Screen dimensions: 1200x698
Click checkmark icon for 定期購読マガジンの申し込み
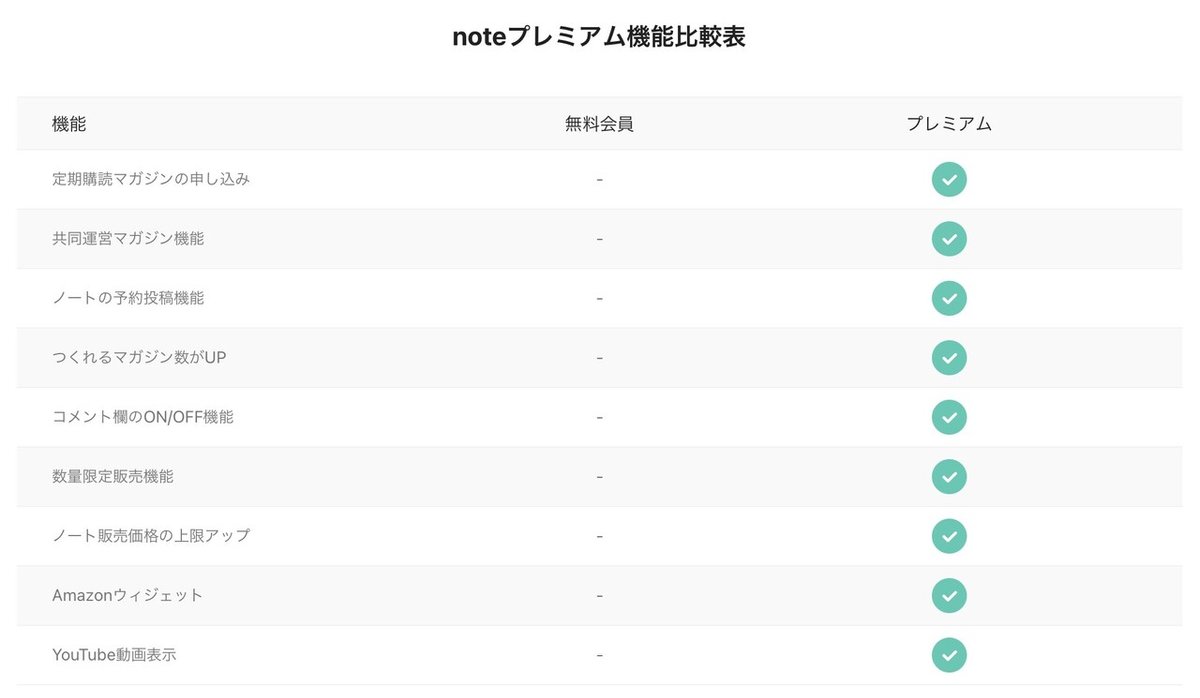pos(949,180)
